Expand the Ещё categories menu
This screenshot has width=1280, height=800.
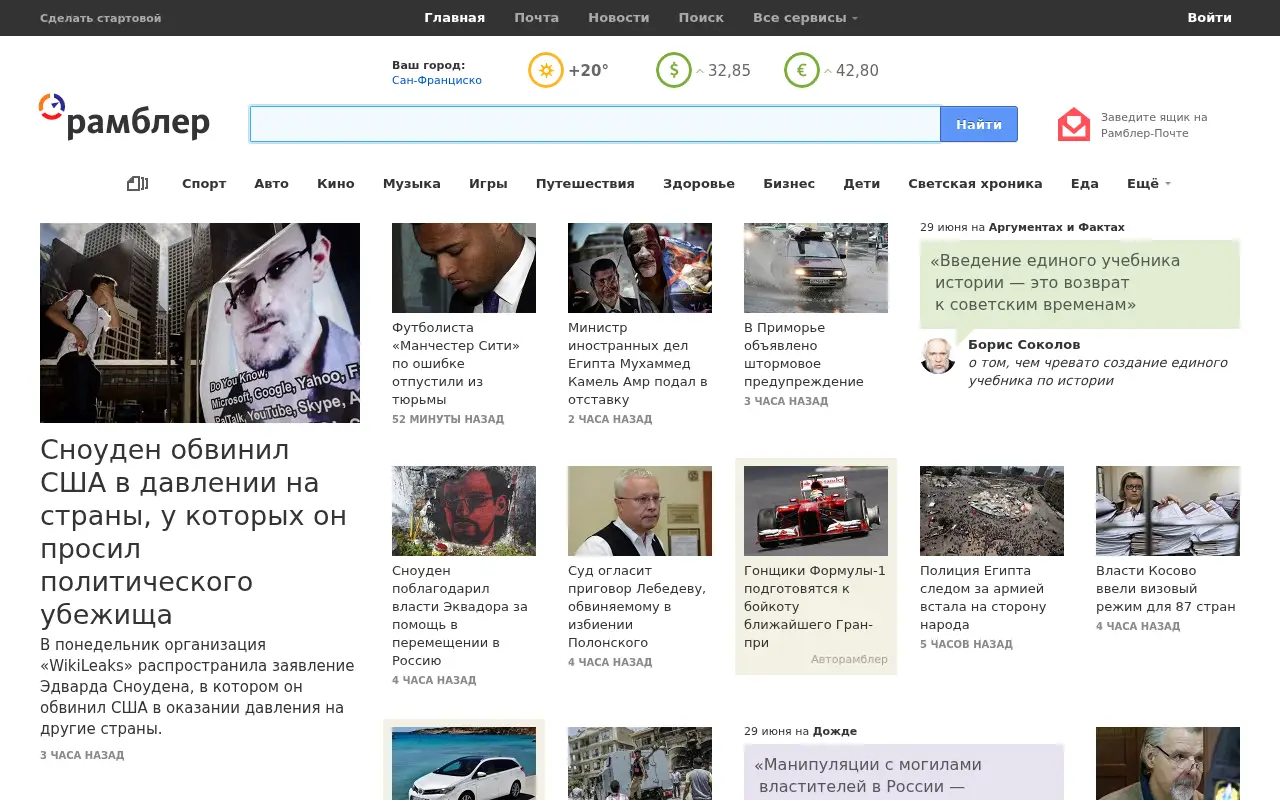point(1148,183)
